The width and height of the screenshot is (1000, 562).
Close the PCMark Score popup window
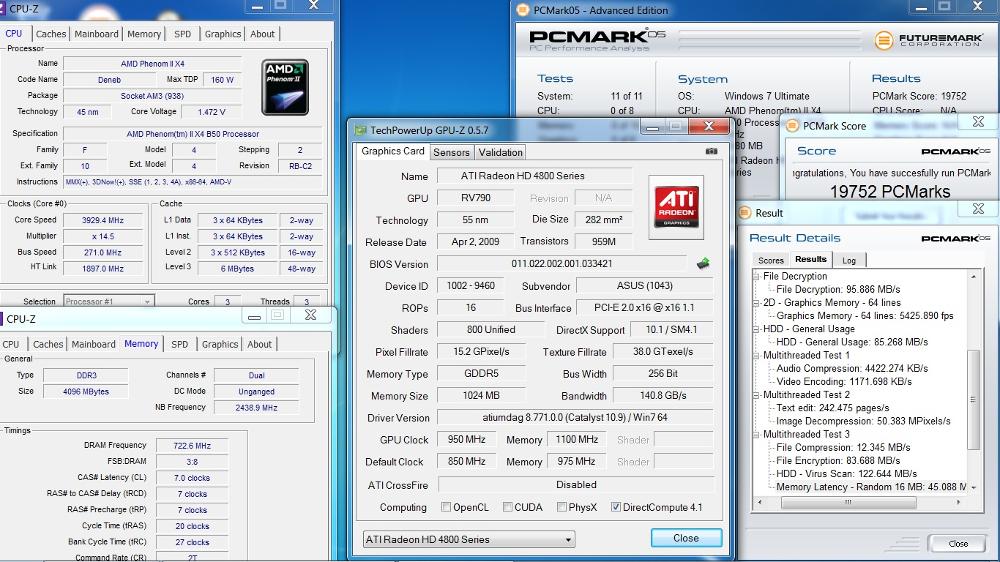(x=978, y=121)
